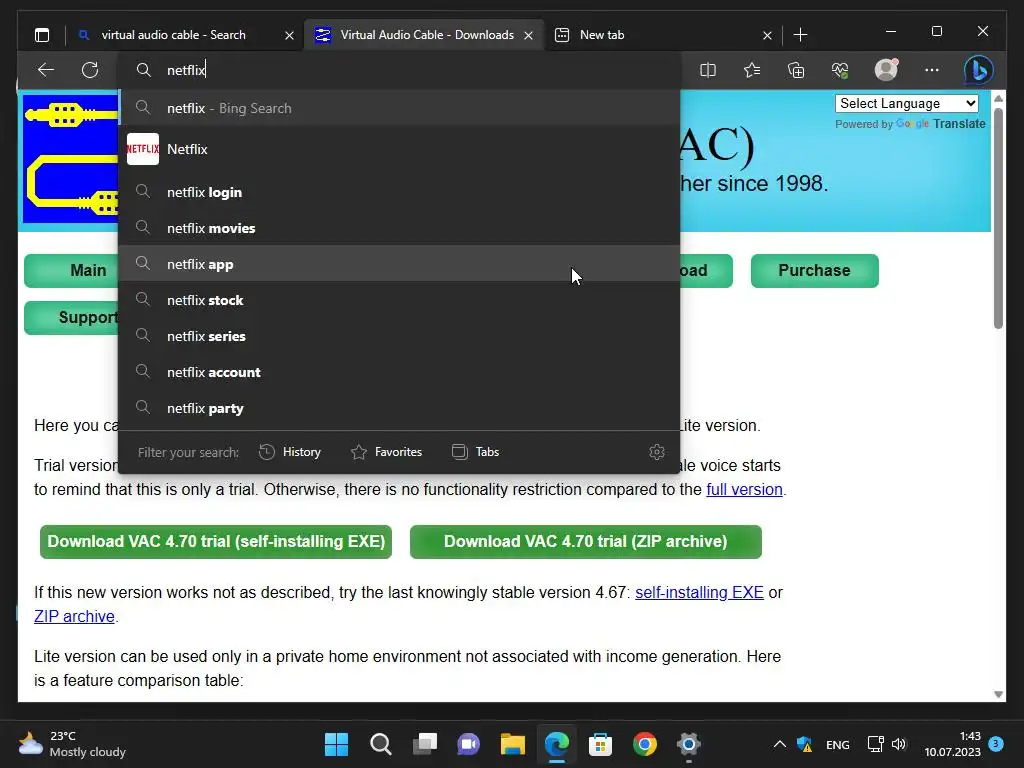This screenshot has height=768, width=1024.
Task: Choose the netflix series suggestion
Action: click(x=399, y=336)
